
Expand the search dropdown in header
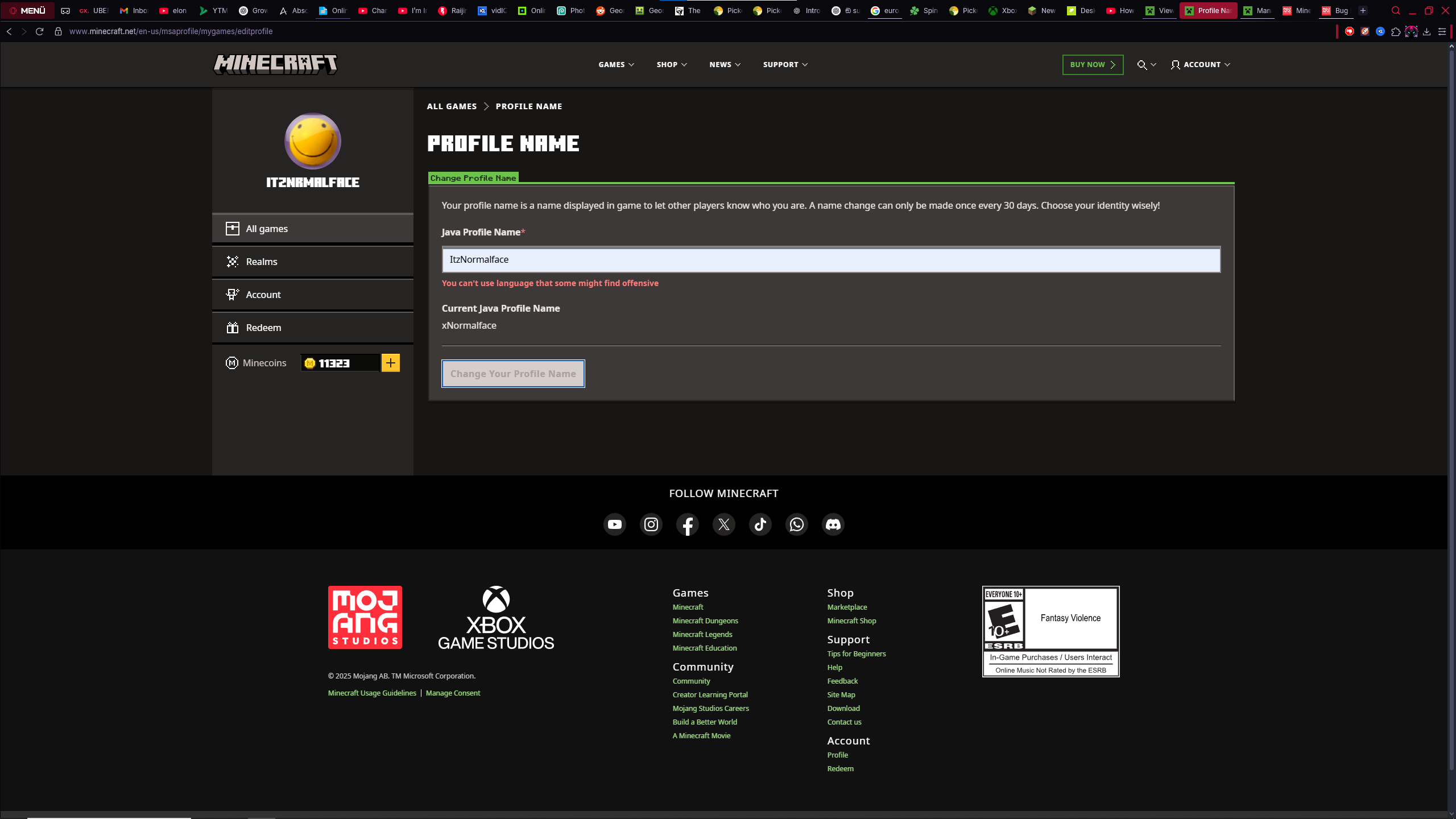pyautogui.click(x=1146, y=65)
